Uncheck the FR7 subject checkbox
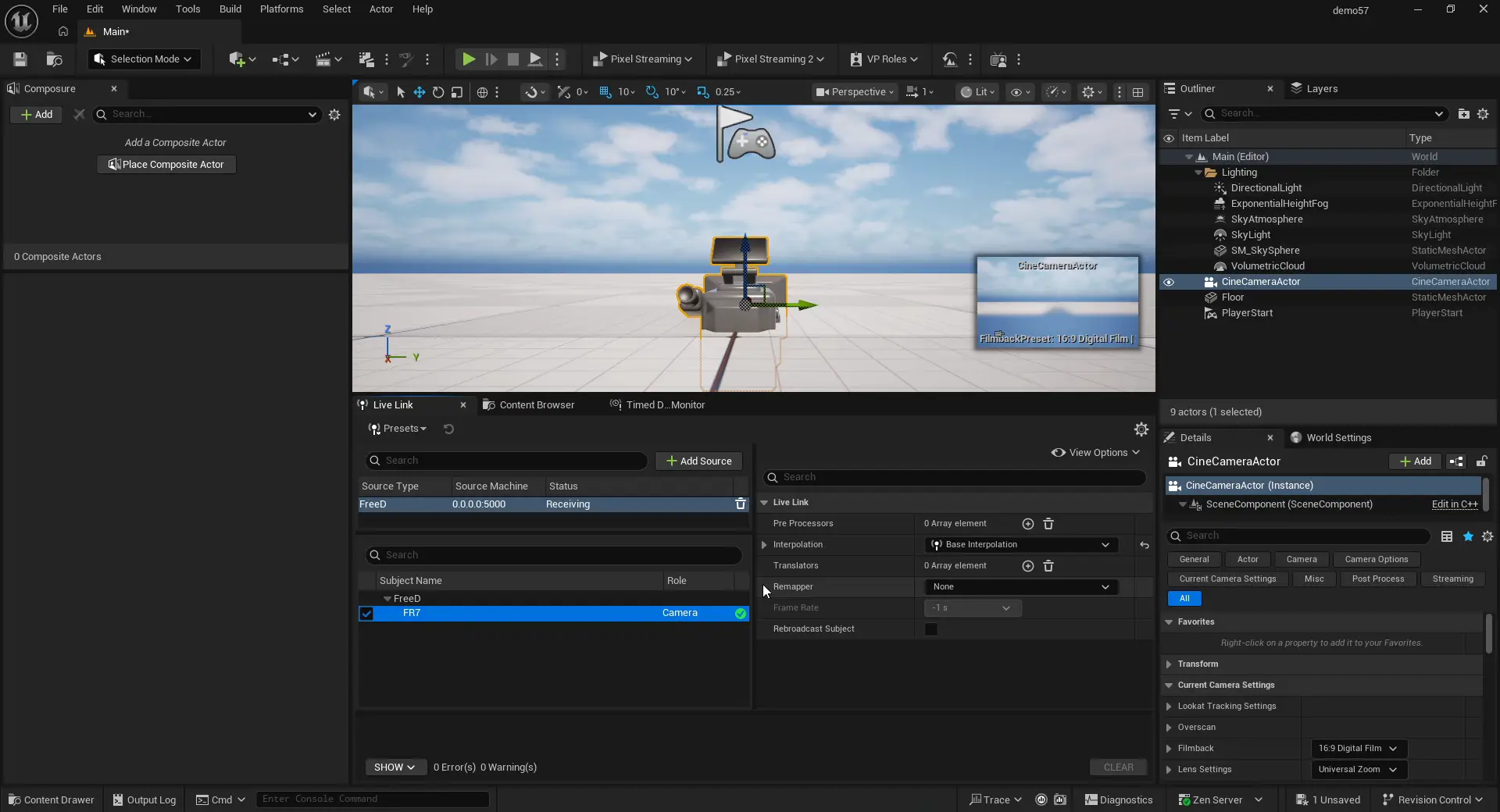Image resolution: width=1500 pixels, height=812 pixels. click(x=366, y=614)
